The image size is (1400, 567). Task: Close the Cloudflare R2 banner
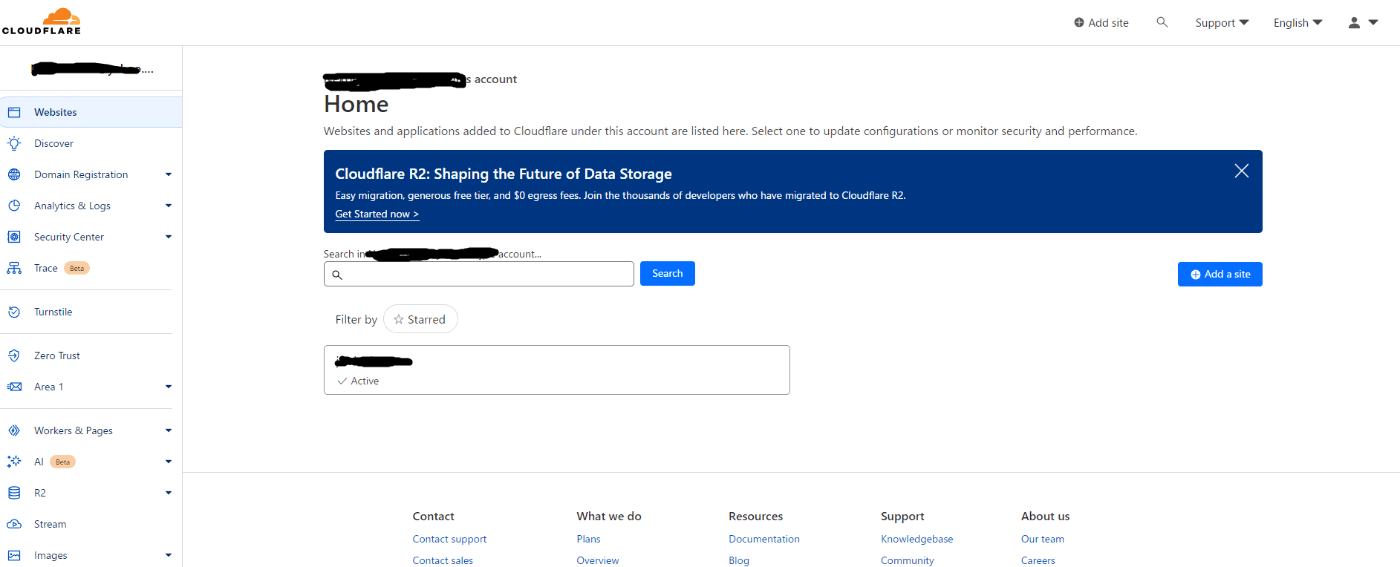click(1242, 171)
